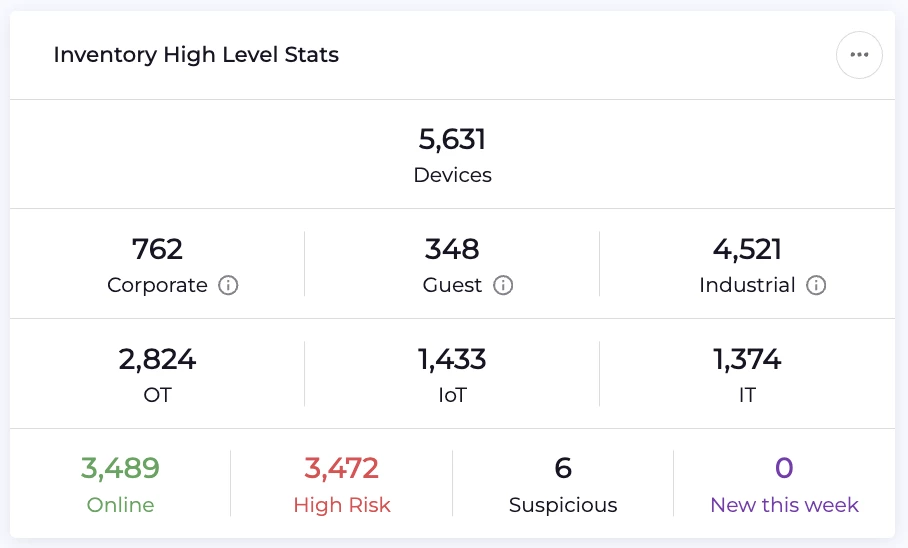908x548 pixels.
Task: Click the 5,631 total devices count
Action: point(452,139)
